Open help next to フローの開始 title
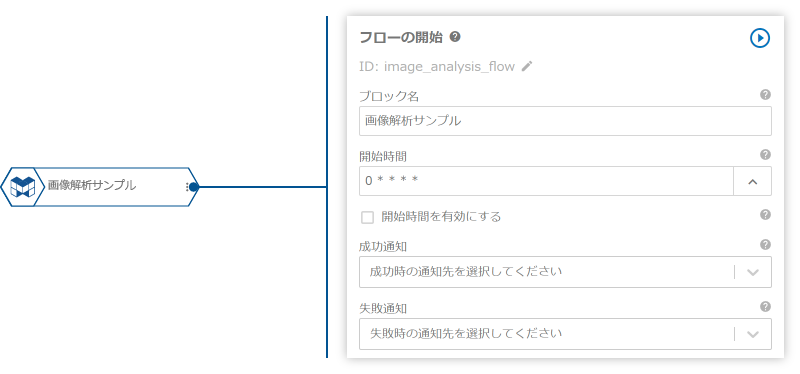This screenshot has width=800, height=374. pos(455,37)
